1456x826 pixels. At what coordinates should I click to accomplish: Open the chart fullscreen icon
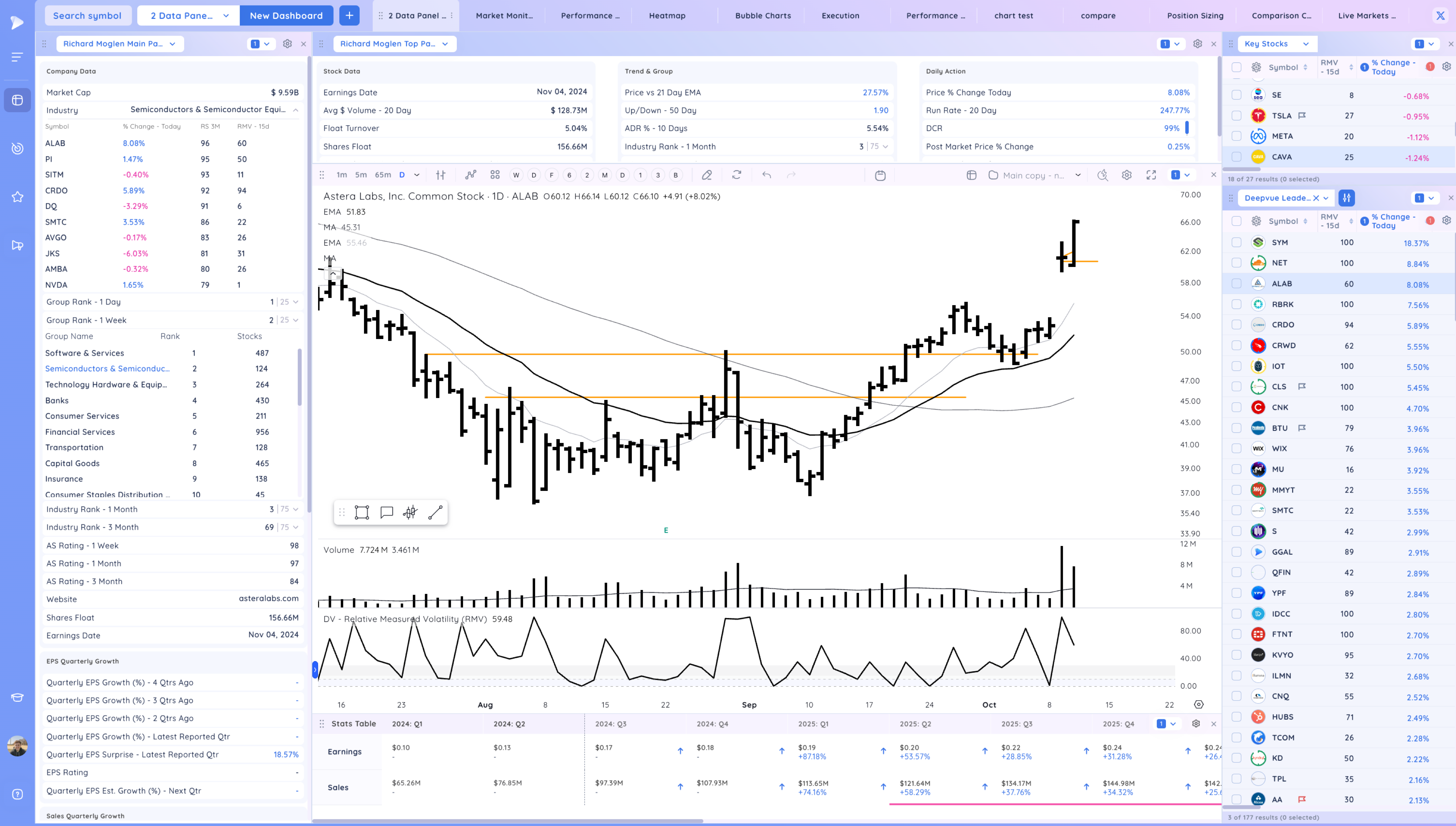click(x=1151, y=175)
